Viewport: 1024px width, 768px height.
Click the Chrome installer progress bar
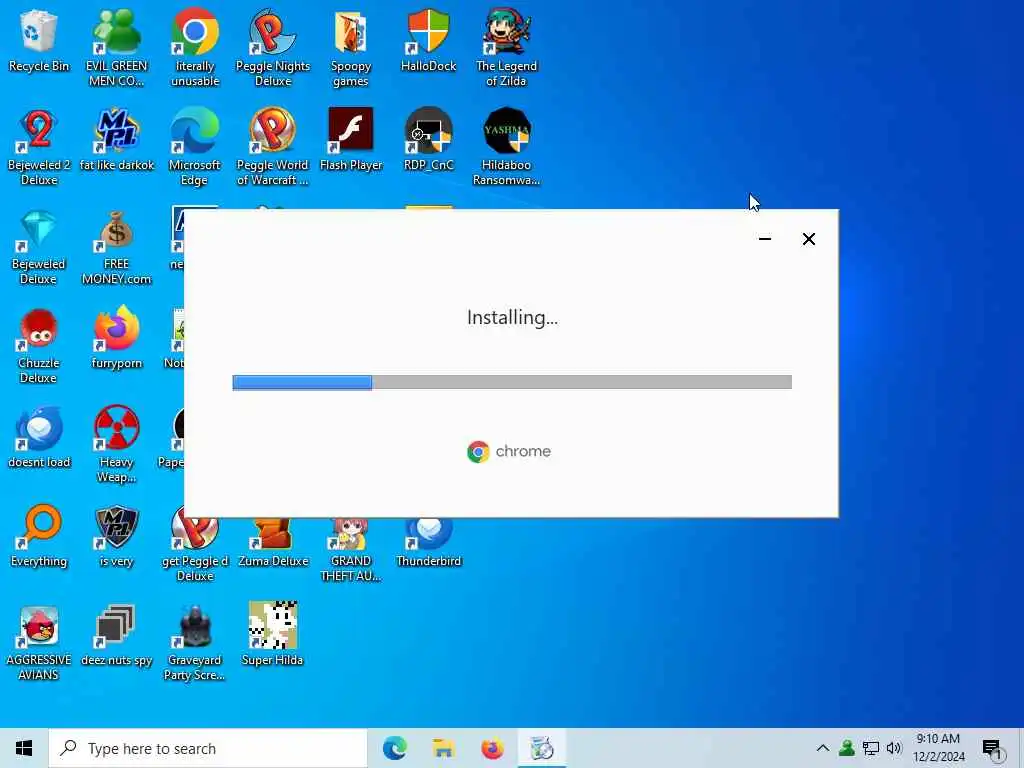512,382
